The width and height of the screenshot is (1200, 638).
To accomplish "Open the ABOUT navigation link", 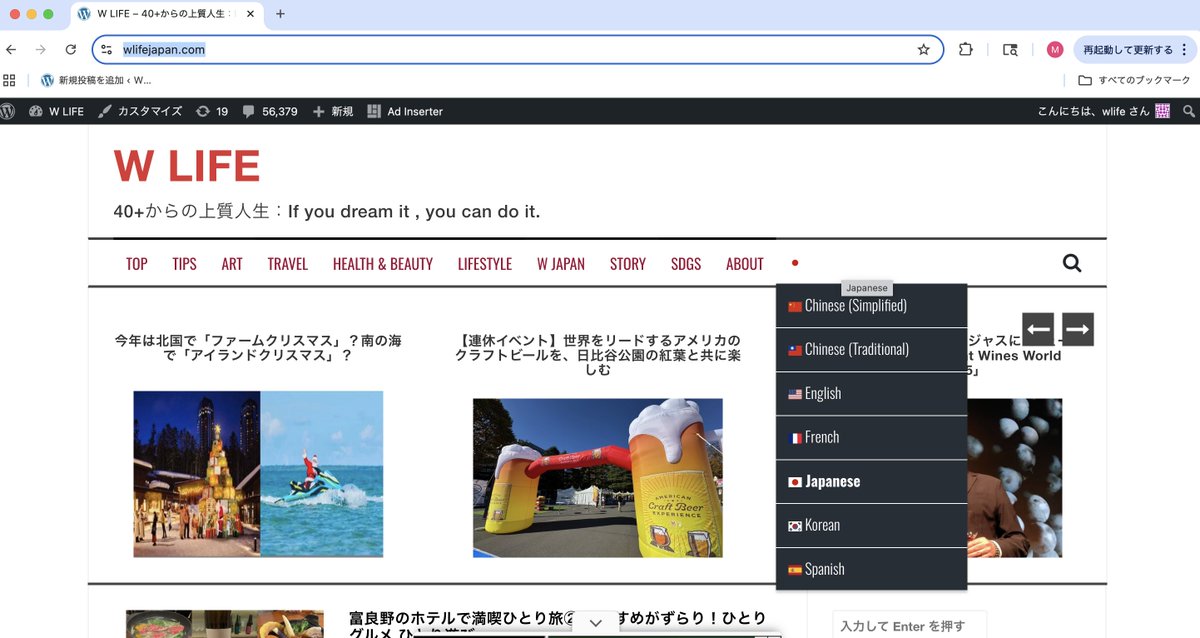I will click(745, 264).
